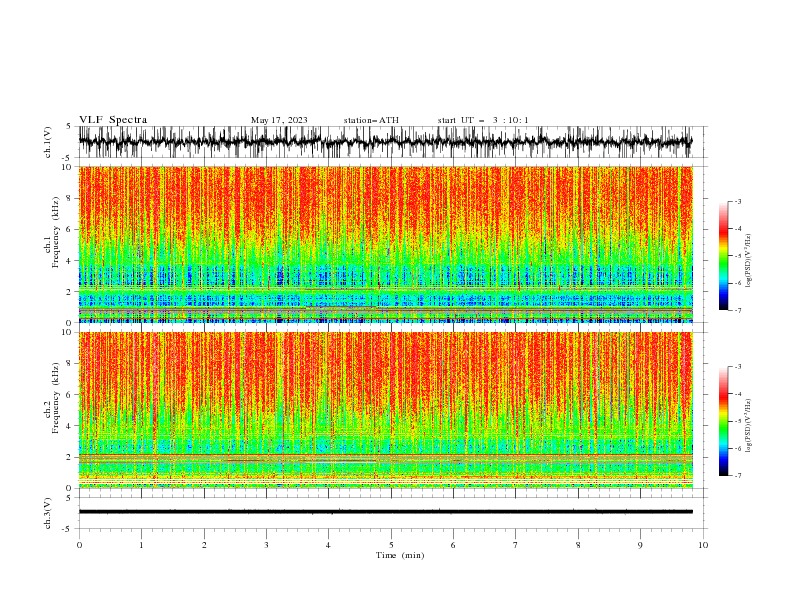Click the "VLF Spectra" plot title

[113, 120]
